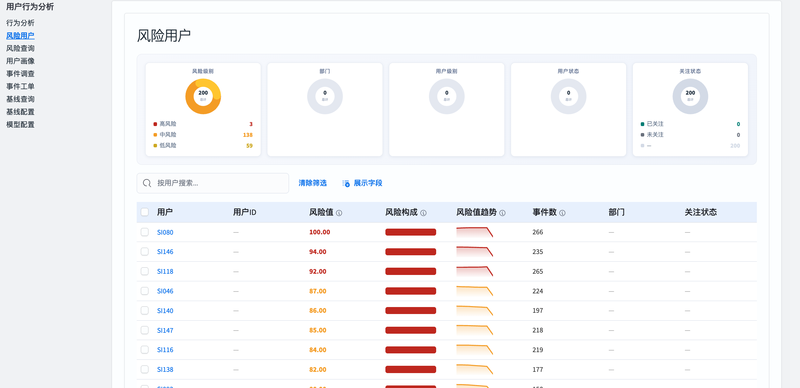Click event count 266
The image size is (800, 388).
pyautogui.click(x=538, y=232)
